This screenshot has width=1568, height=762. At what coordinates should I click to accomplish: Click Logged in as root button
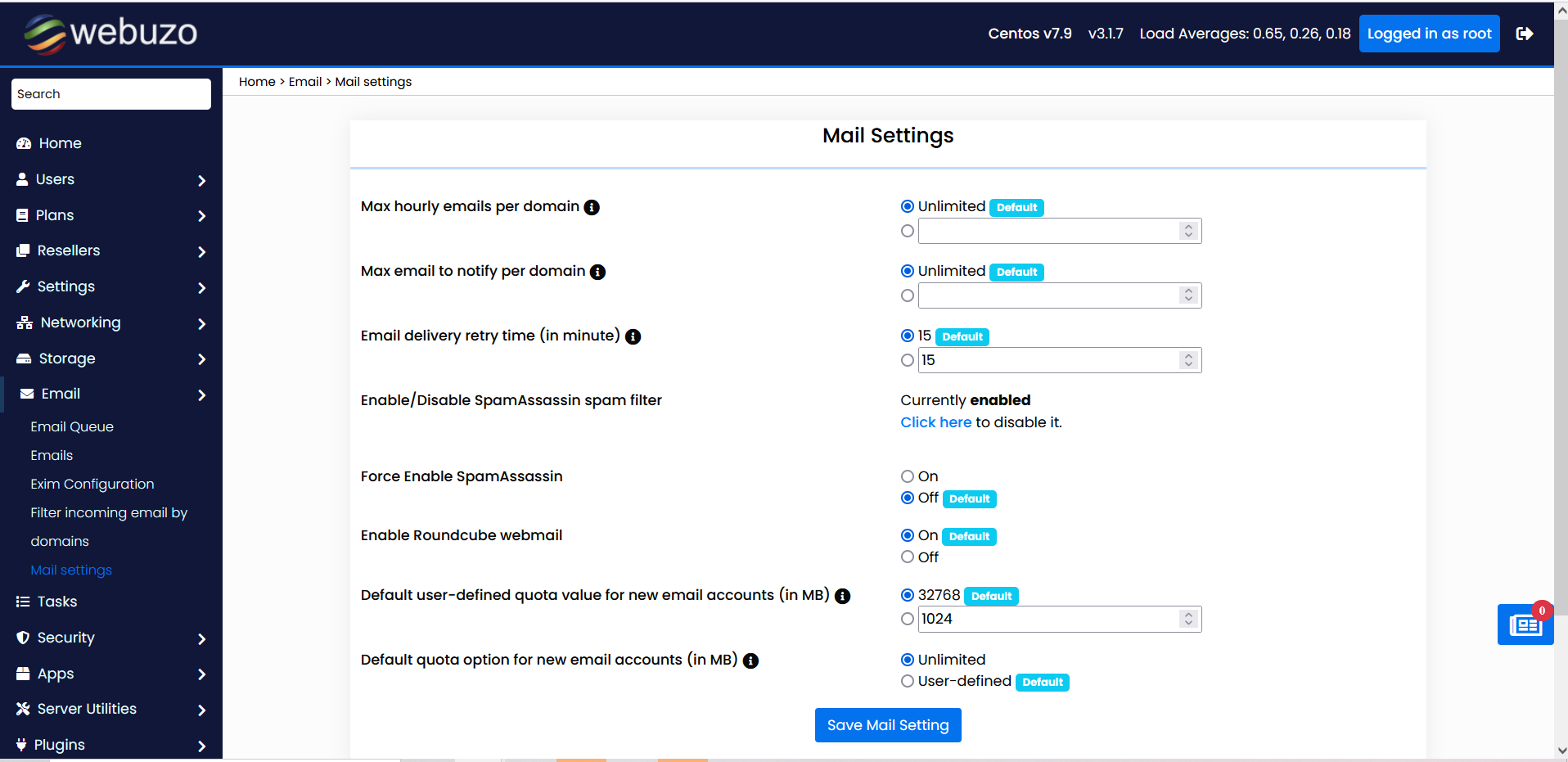[x=1429, y=34]
